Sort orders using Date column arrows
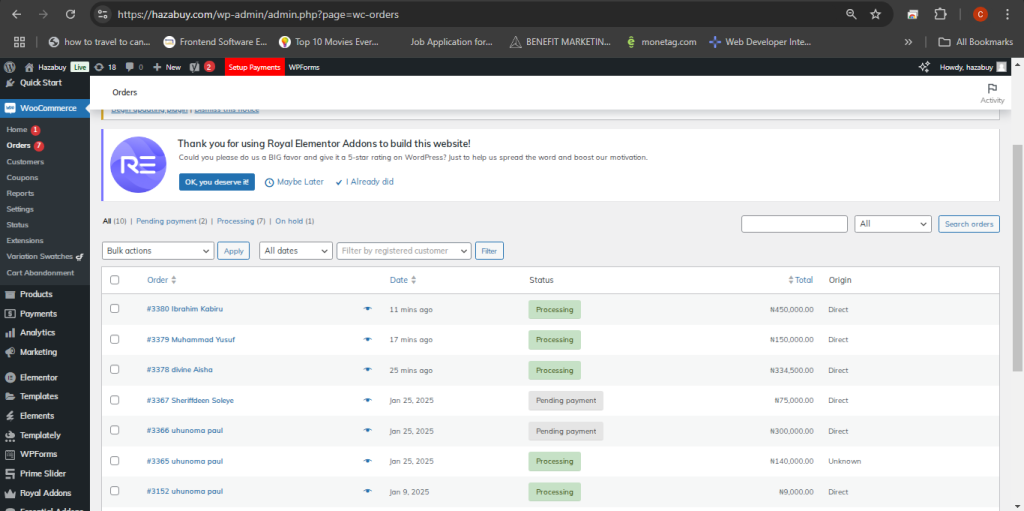Screen dimensions: 1024x511 pos(414,280)
